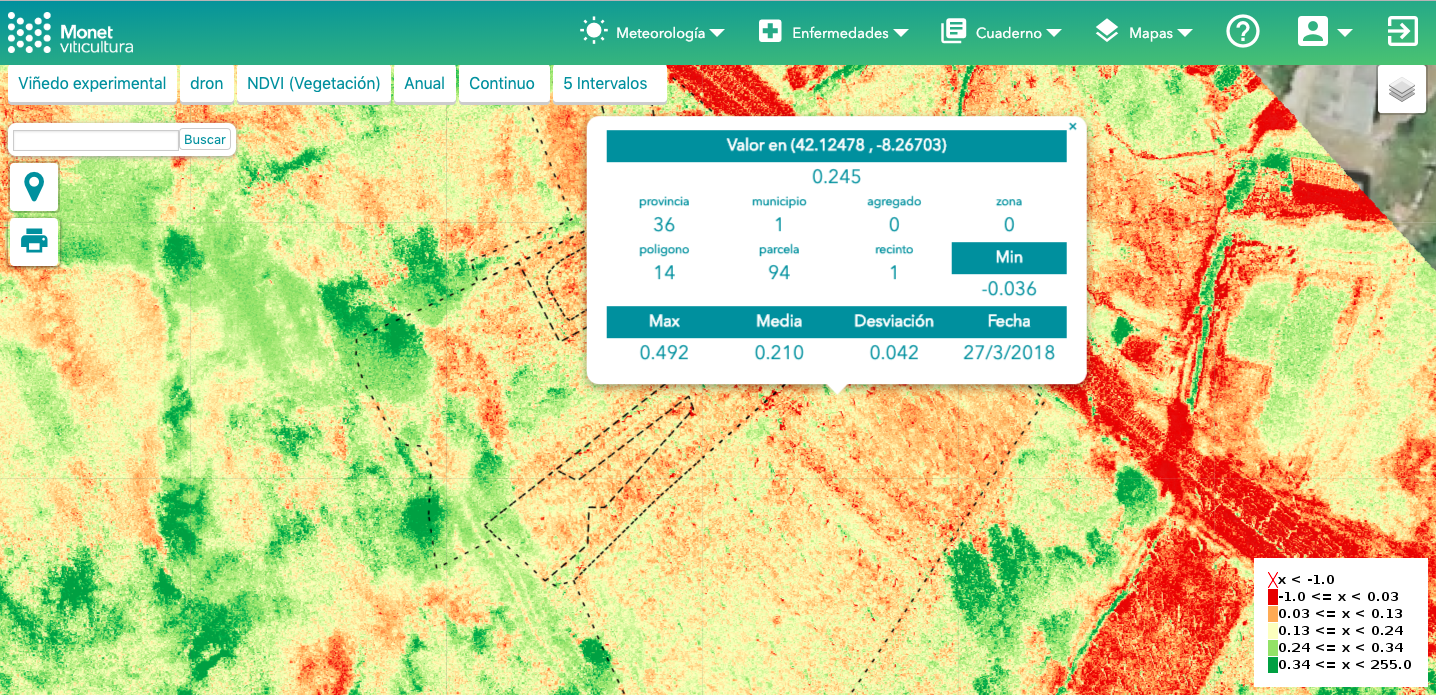1436x695 pixels.
Task: Click the parcela value 94
Action: (x=779, y=273)
